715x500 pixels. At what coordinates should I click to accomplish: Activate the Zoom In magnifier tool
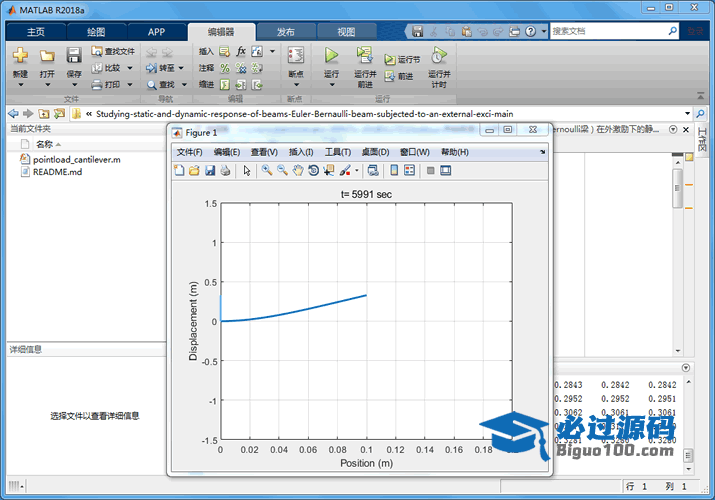(x=267, y=170)
